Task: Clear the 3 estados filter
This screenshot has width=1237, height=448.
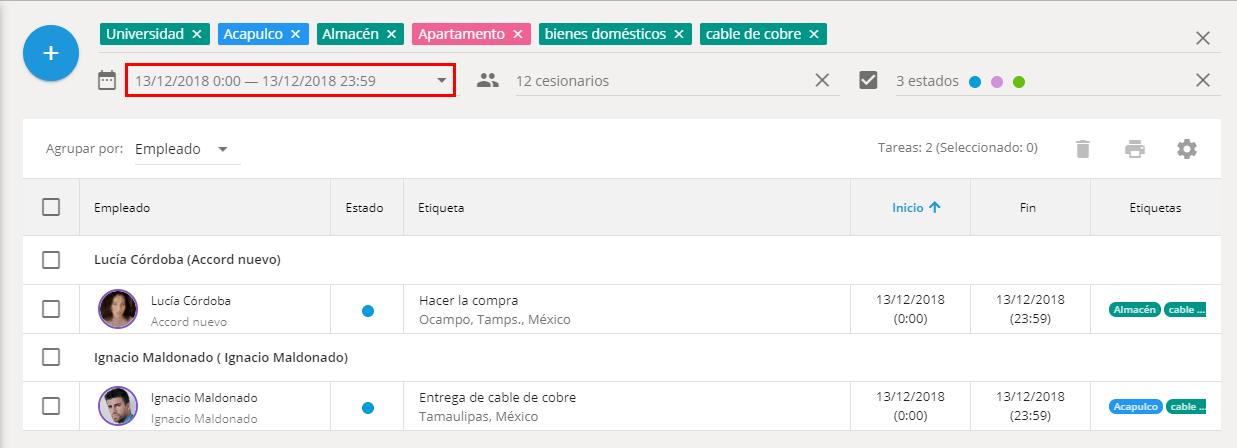Action: pos(1203,80)
